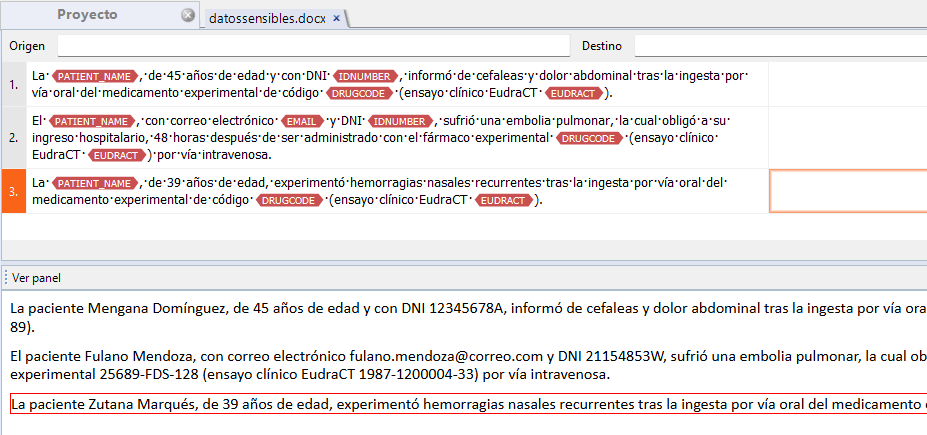Click the EMAIL tag in segment 2
Viewport: 927px width, 435px height.
[x=302, y=121]
